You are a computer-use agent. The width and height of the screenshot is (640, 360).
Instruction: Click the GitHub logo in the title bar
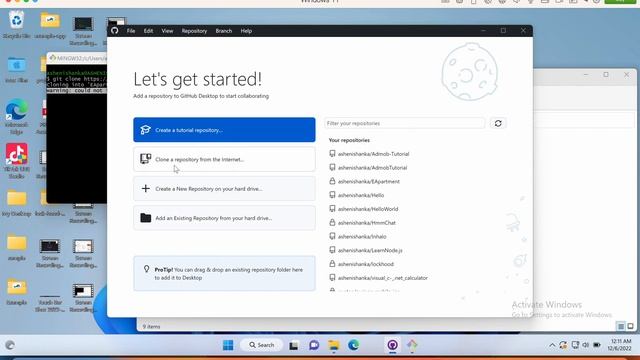pos(115,31)
